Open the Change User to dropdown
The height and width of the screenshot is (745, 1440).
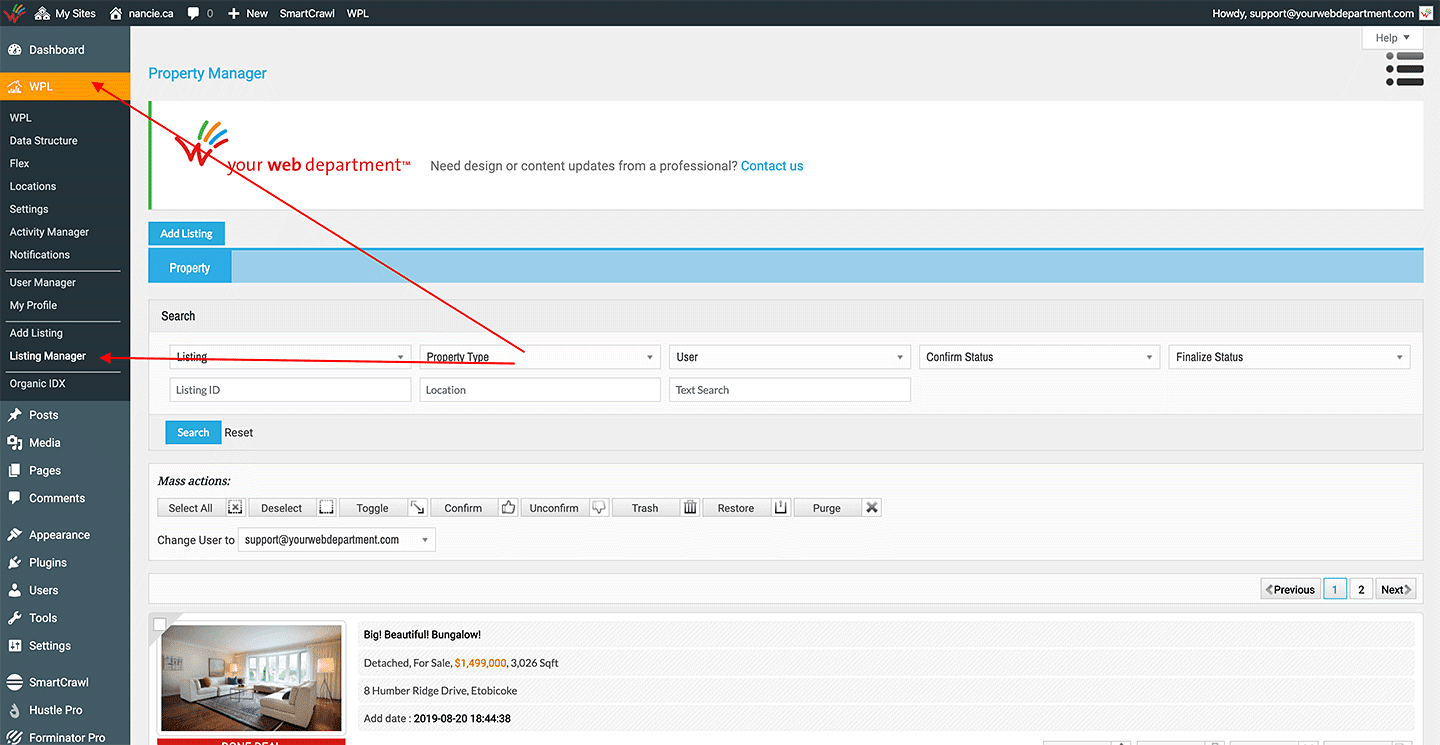click(337, 540)
